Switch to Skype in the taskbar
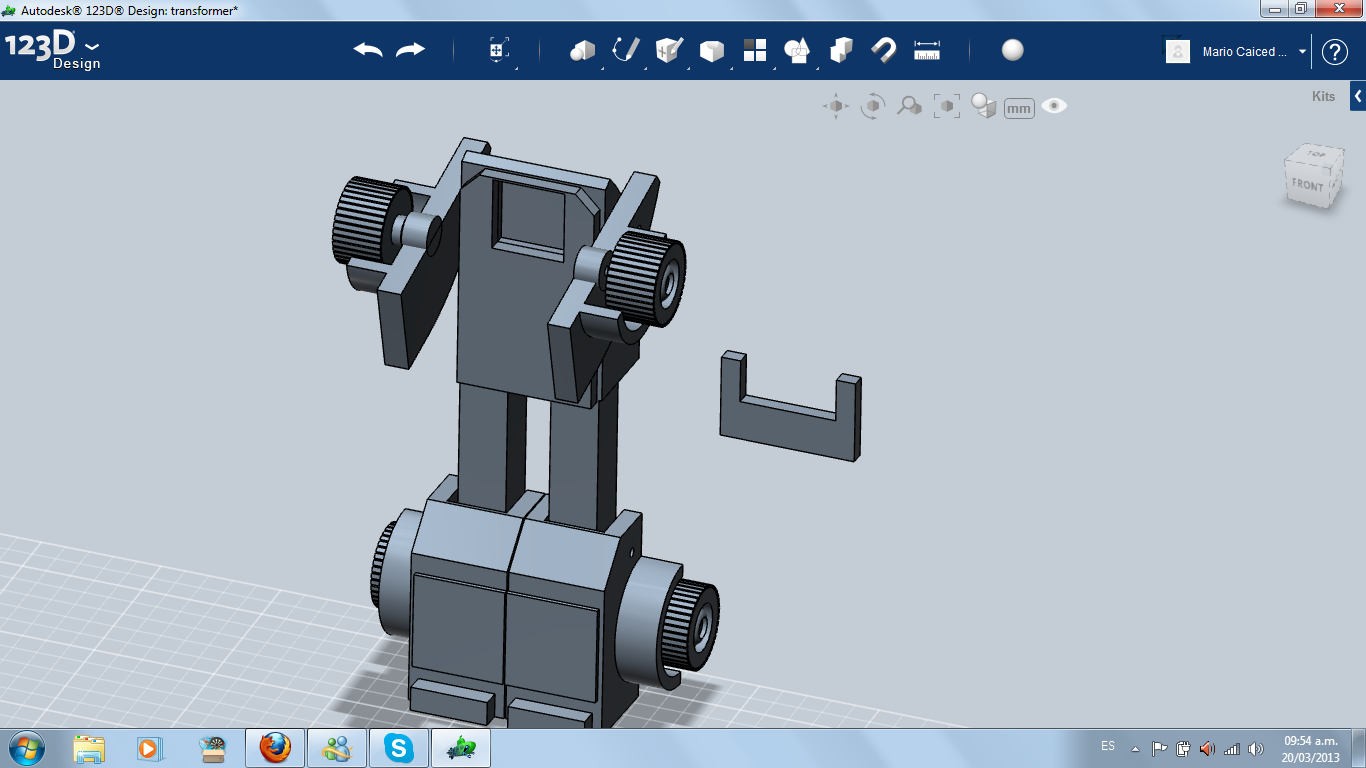 [x=399, y=748]
